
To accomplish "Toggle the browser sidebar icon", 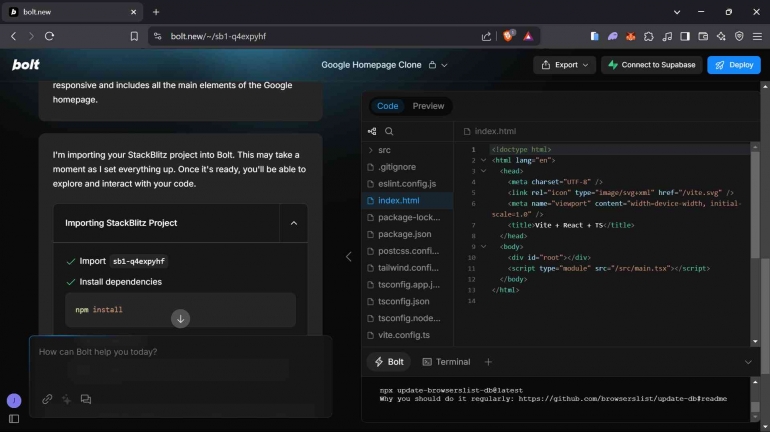I will coord(685,36).
